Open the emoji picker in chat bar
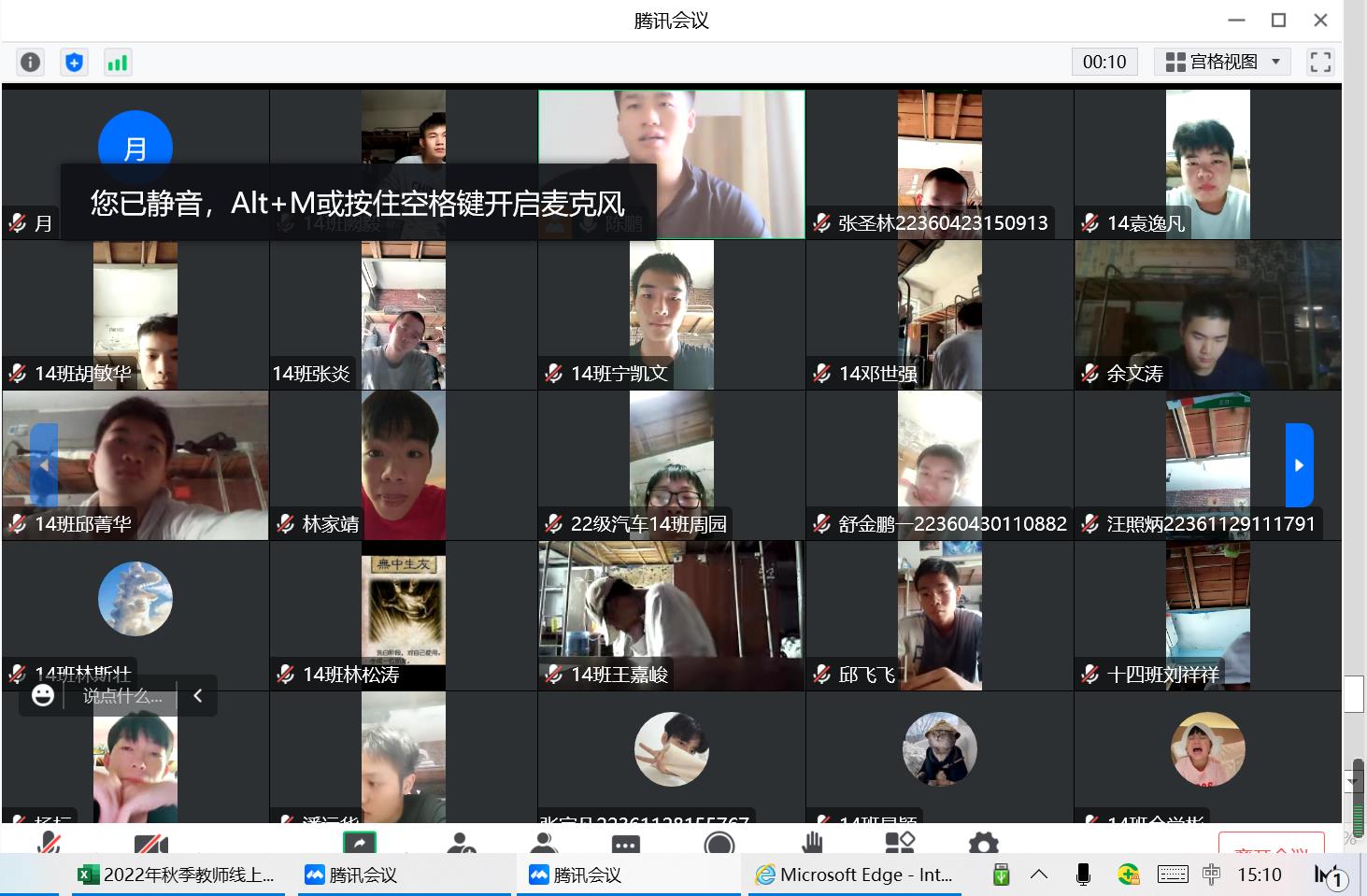 pyautogui.click(x=43, y=695)
